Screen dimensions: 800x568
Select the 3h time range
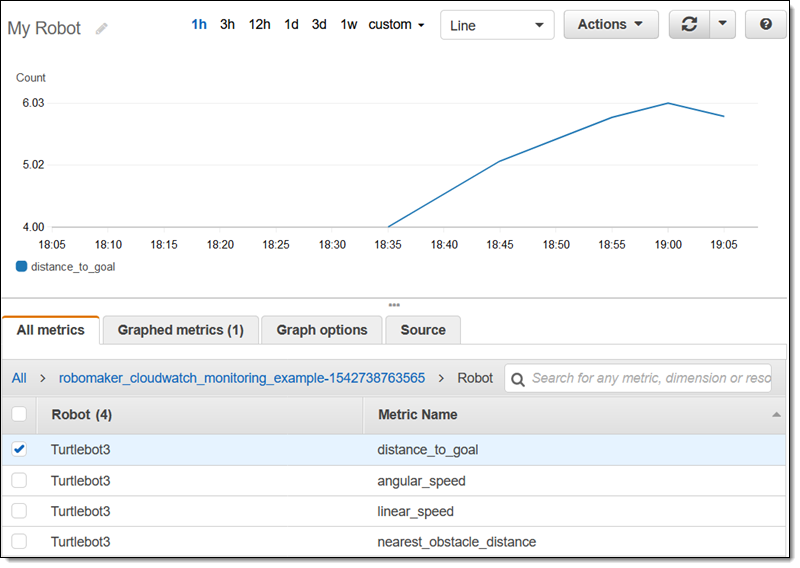coord(227,24)
